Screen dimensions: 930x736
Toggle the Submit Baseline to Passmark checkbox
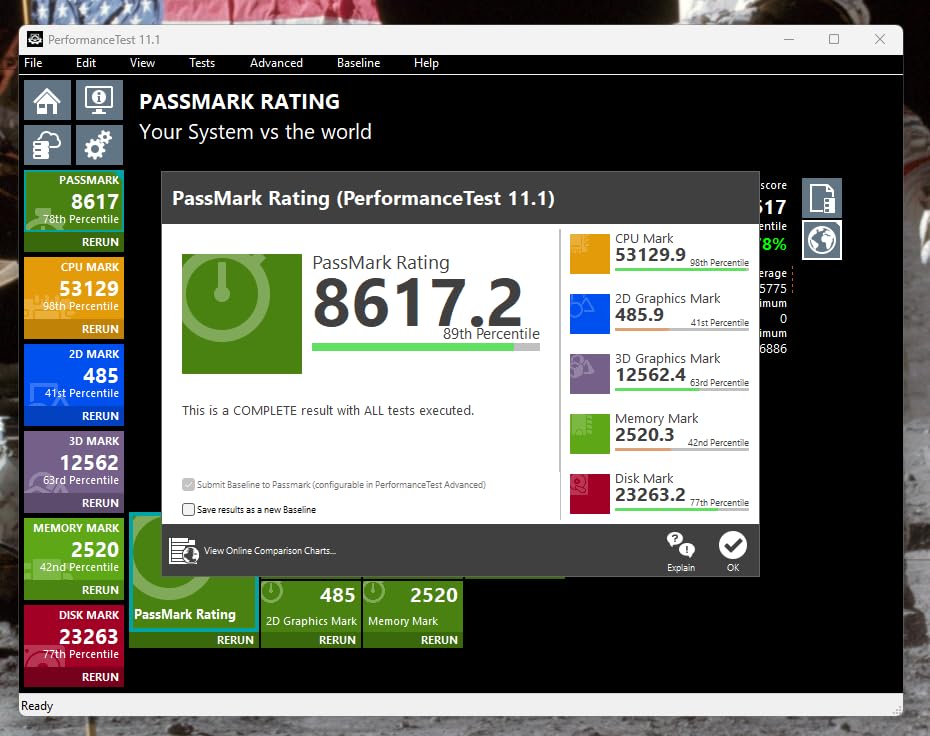pyautogui.click(x=188, y=485)
